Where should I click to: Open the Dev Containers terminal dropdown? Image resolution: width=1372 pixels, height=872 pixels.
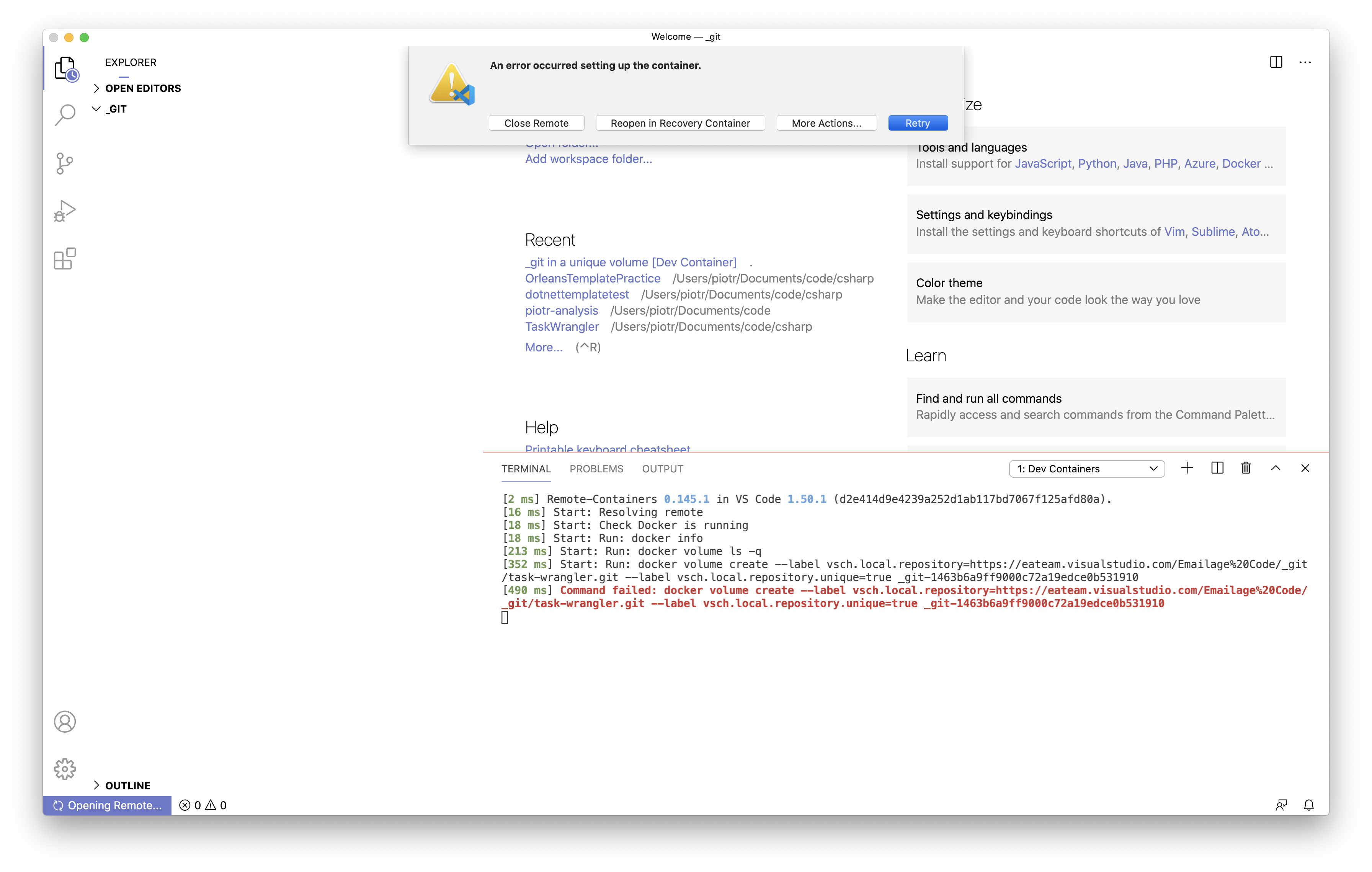pos(1086,468)
